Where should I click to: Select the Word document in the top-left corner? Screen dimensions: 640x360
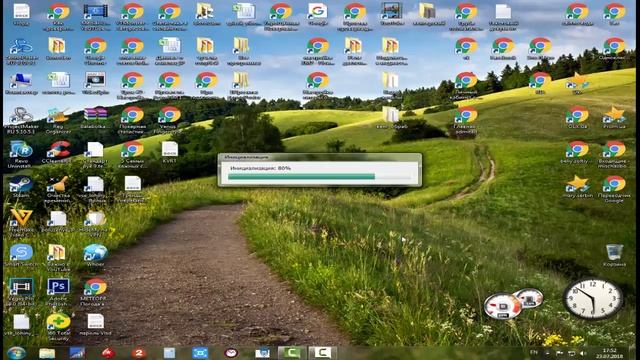pyautogui.click(x=21, y=13)
